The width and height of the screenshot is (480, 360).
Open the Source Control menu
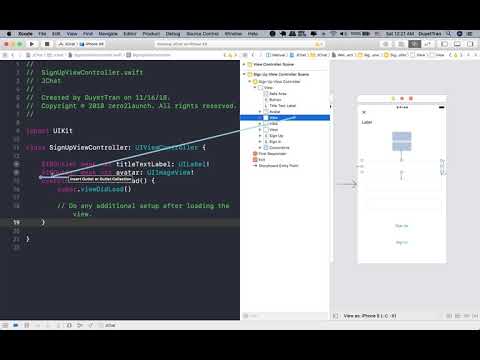coord(202,34)
